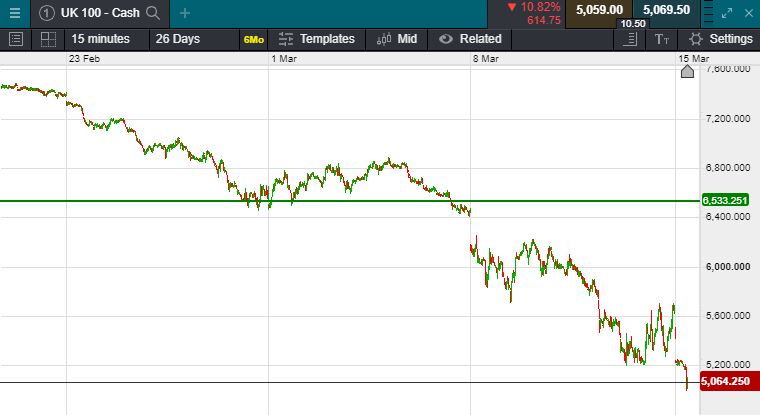Open chart Settings gear
The height and width of the screenshot is (415, 760).
tap(720, 39)
